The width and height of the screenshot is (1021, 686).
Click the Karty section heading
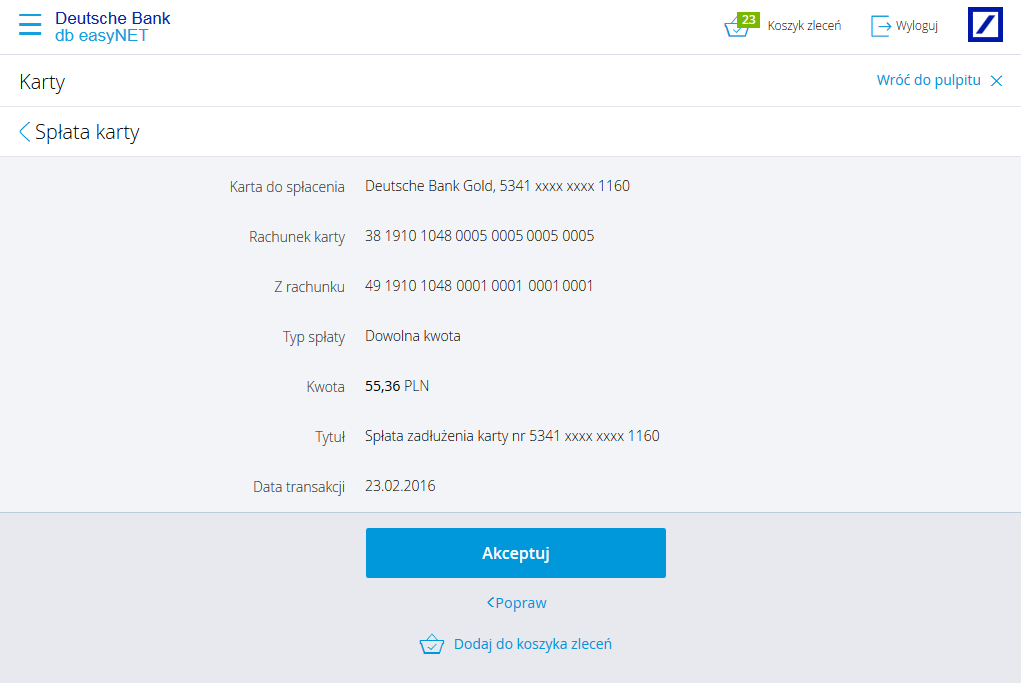[x=42, y=82]
